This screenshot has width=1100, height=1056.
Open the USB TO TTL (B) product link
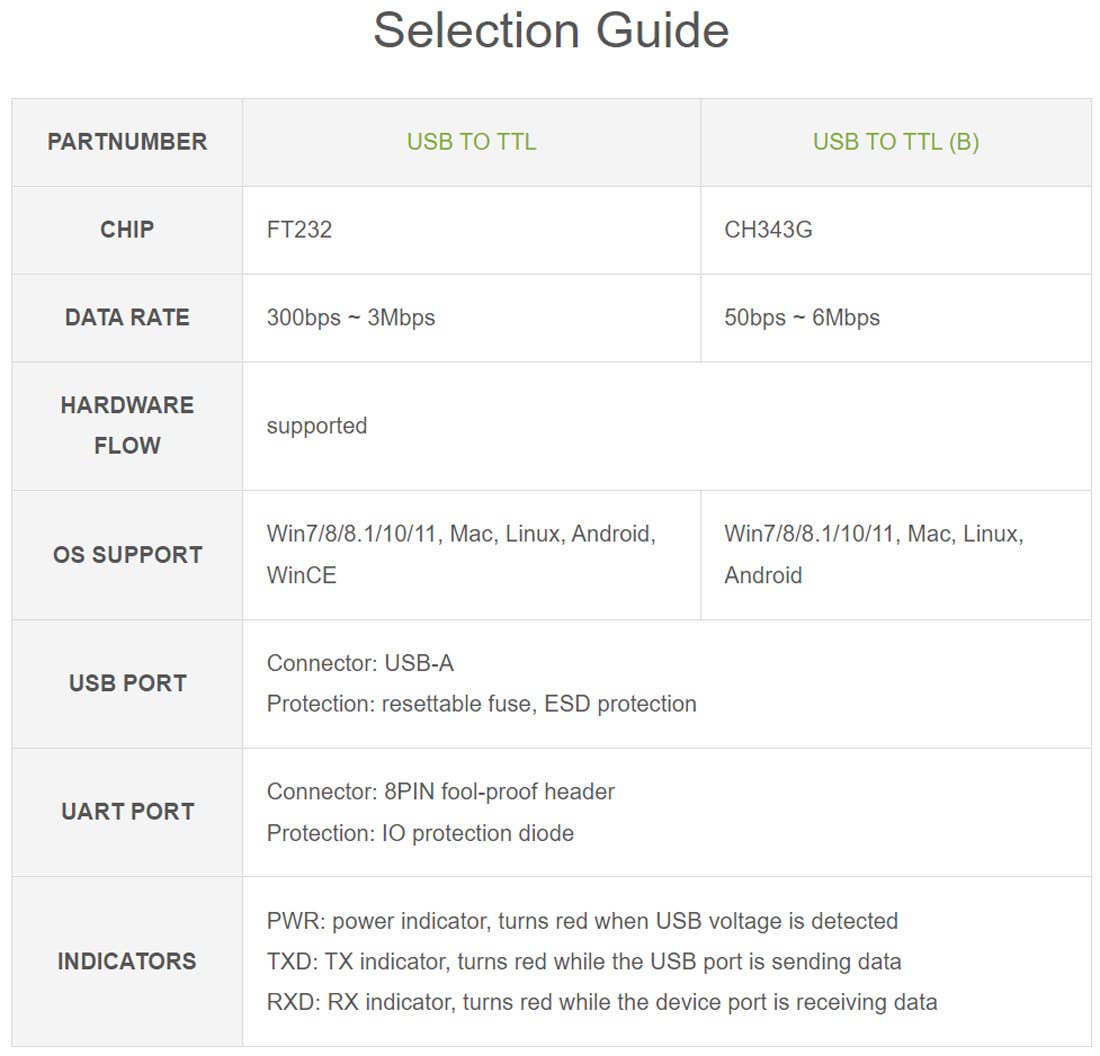click(895, 142)
